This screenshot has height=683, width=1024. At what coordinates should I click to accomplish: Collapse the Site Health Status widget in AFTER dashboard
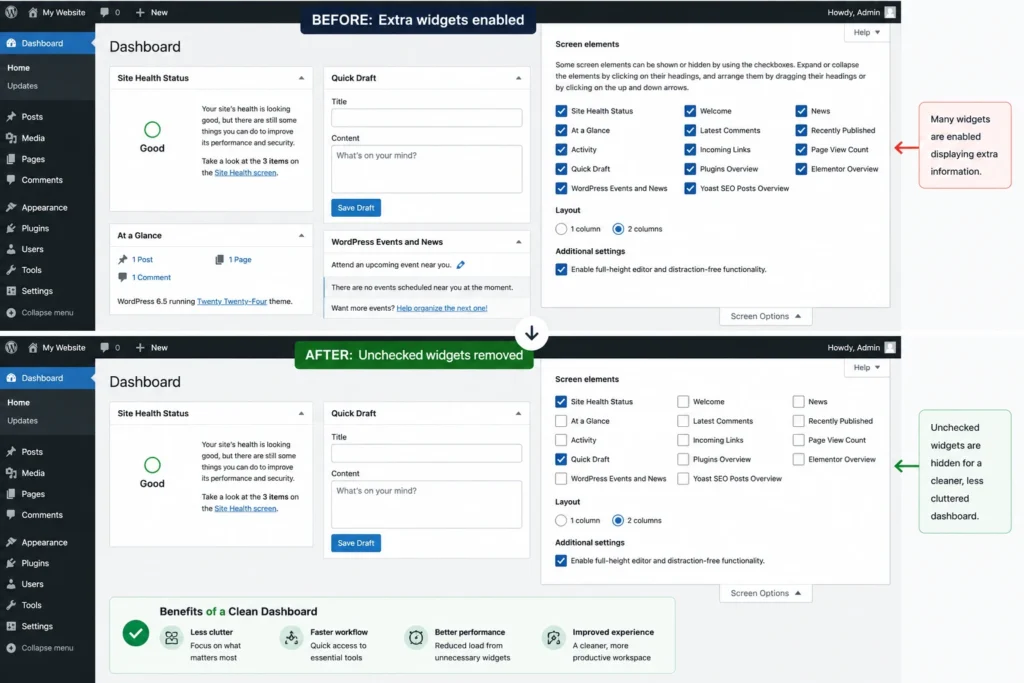point(301,413)
